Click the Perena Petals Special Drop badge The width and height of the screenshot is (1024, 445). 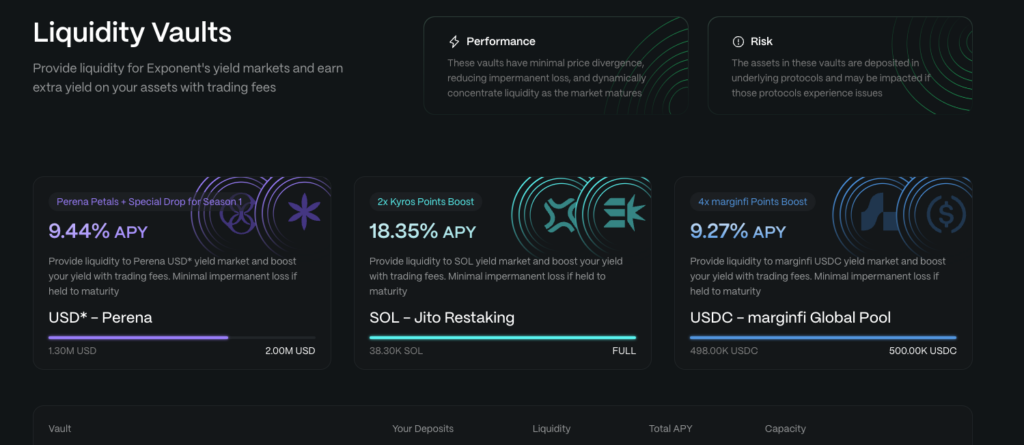(x=149, y=202)
